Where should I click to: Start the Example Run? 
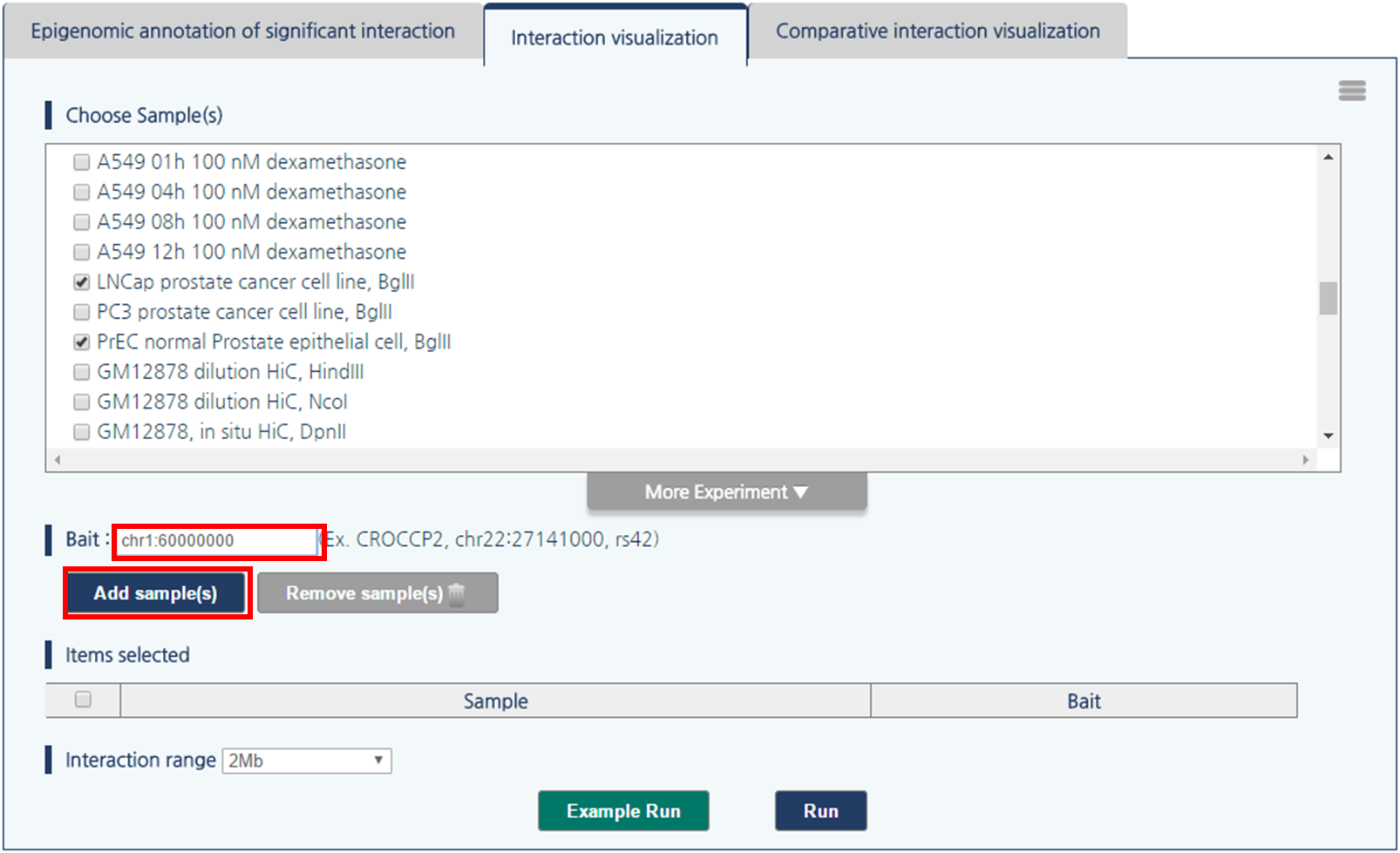click(x=623, y=811)
